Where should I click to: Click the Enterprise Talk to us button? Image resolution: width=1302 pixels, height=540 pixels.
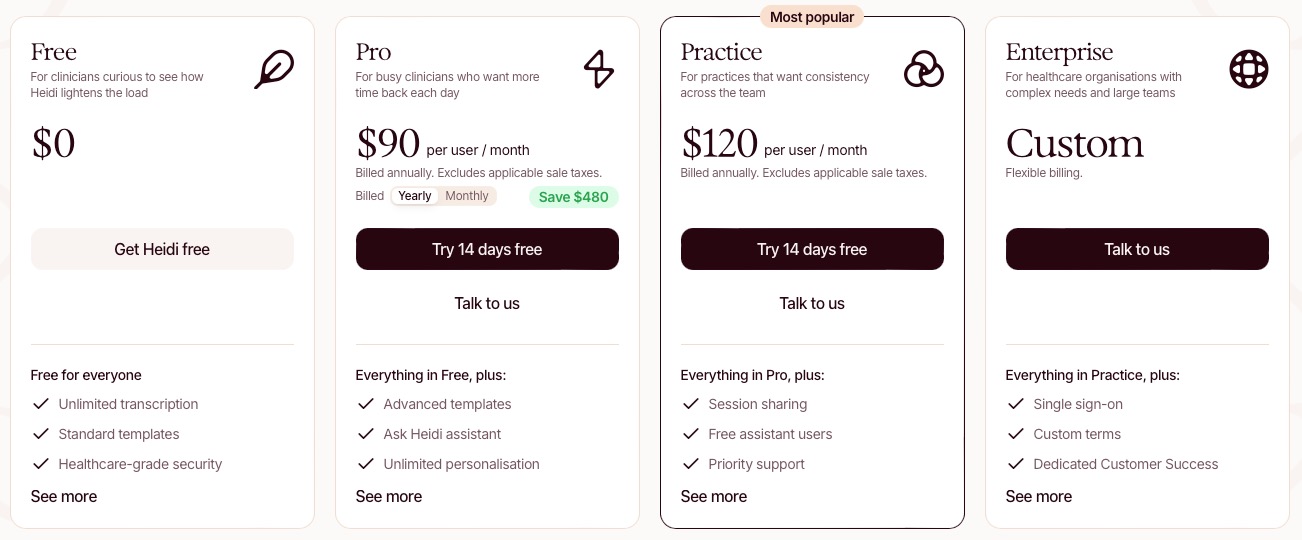pyautogui.click(x=1137, y=249)
